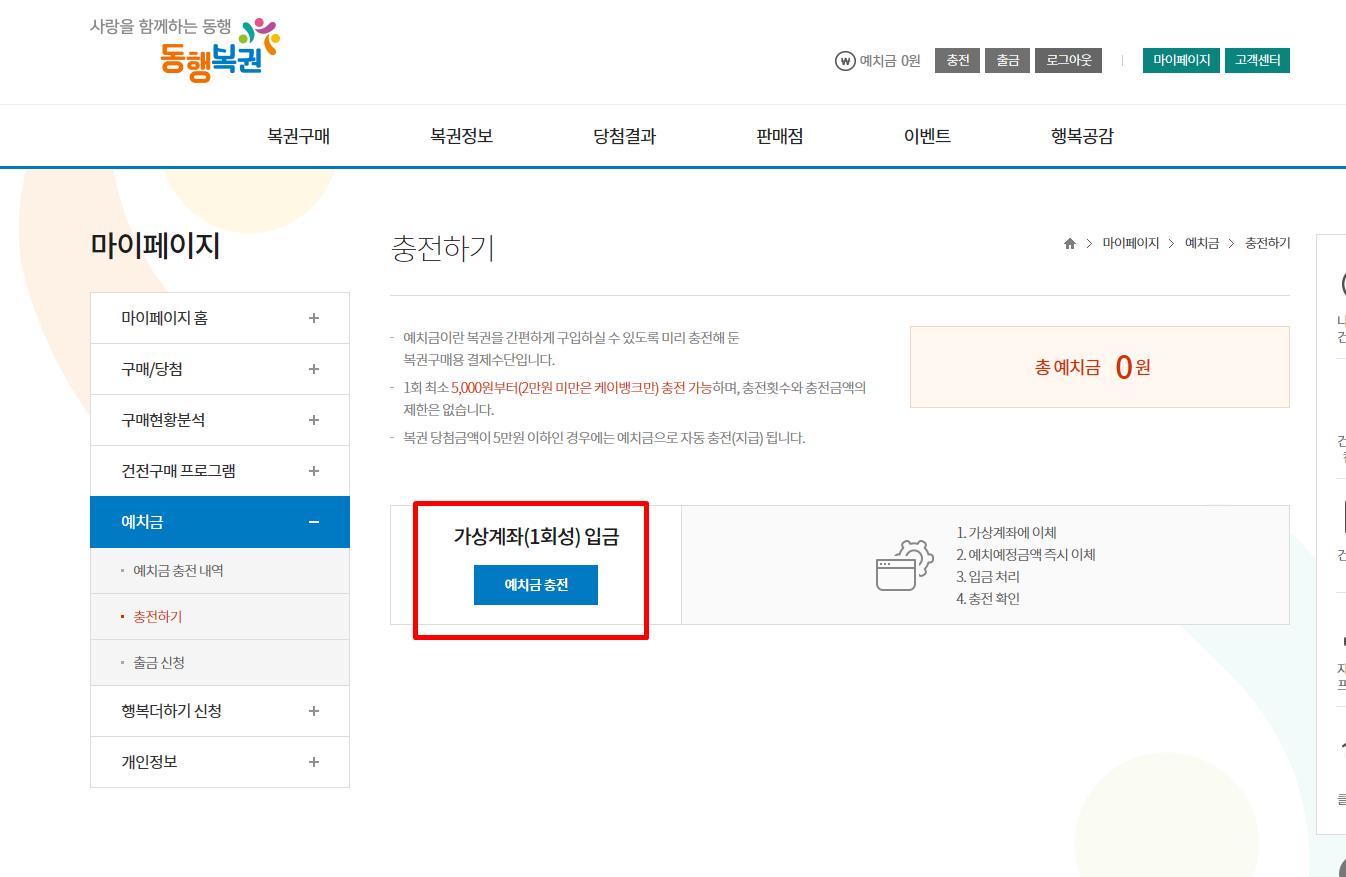Screen dimensions: 1346x877
Task: Click 건전구매 프로그램 sidebar label
Action: (178, 471)
